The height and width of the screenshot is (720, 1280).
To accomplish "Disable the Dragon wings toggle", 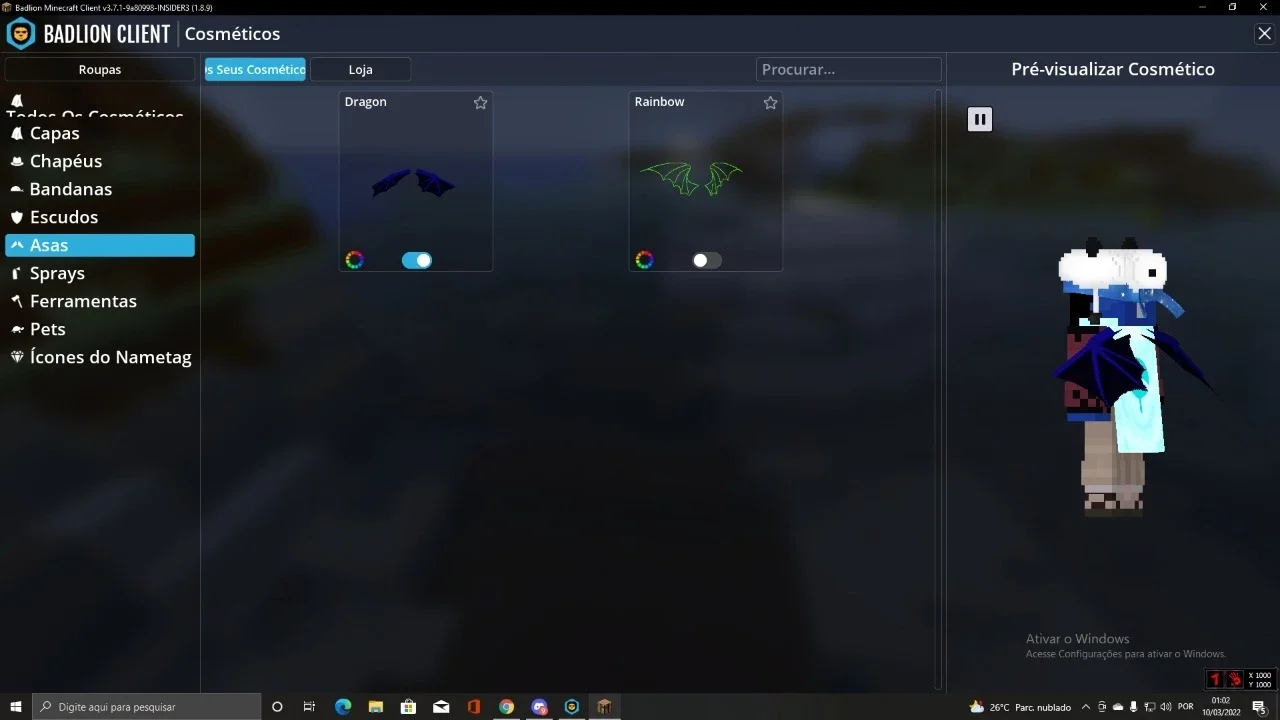I will (417, 260).
